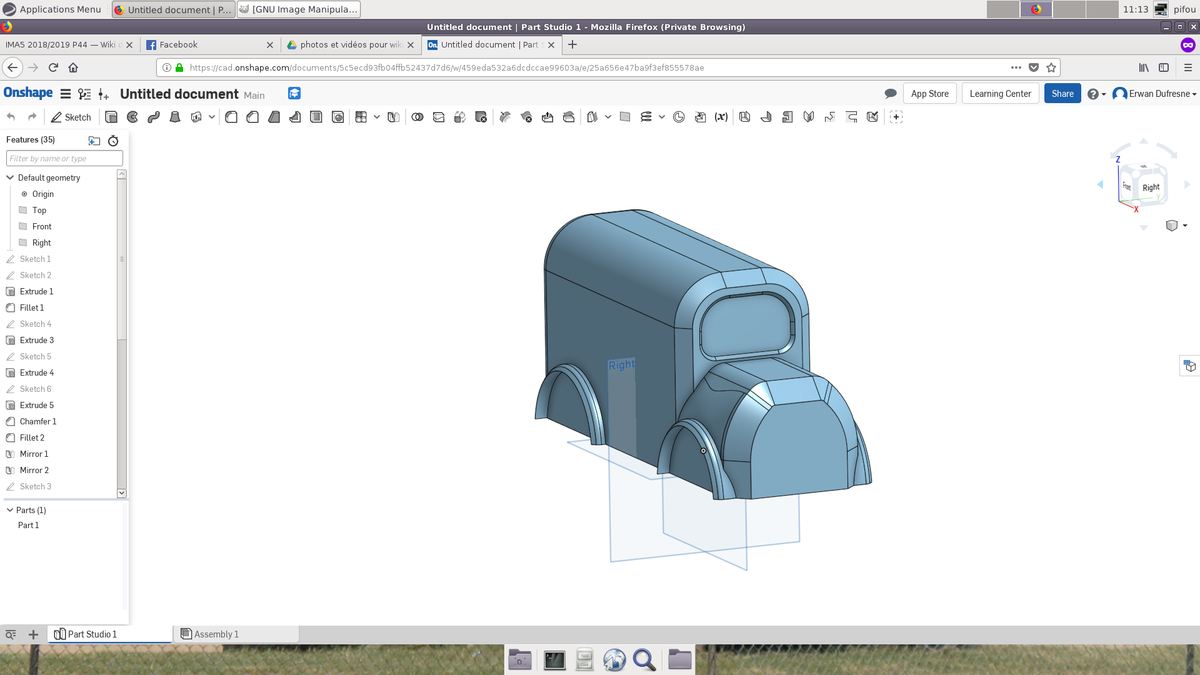Click the Share button
The image size is (1200, 675).
click(1062, 94)
